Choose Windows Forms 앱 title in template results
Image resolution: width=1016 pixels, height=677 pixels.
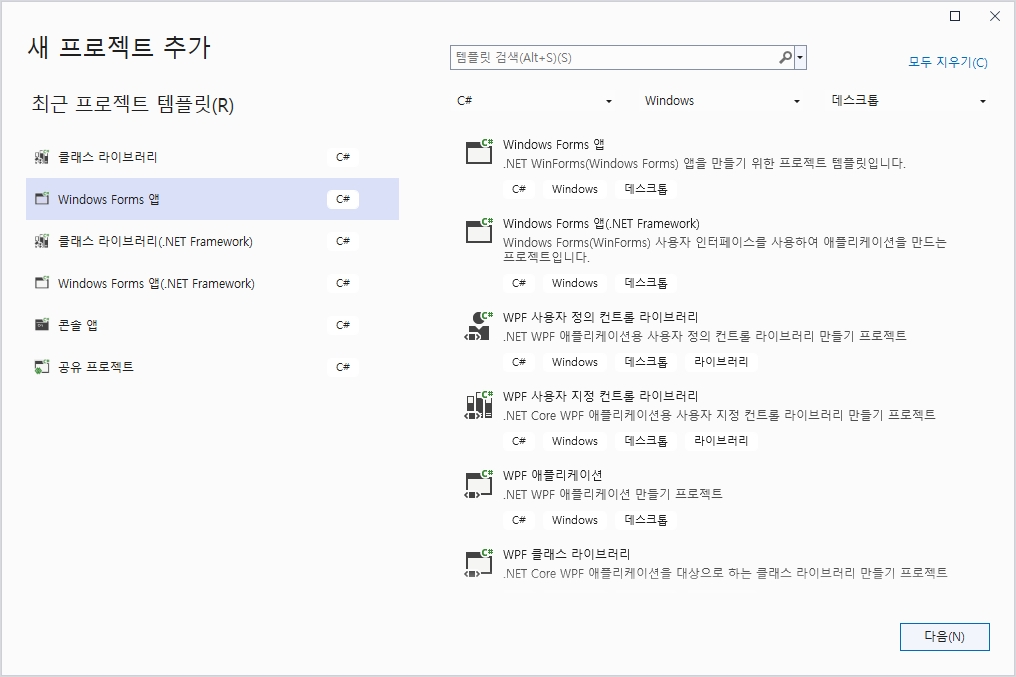(x=553, y=144)
